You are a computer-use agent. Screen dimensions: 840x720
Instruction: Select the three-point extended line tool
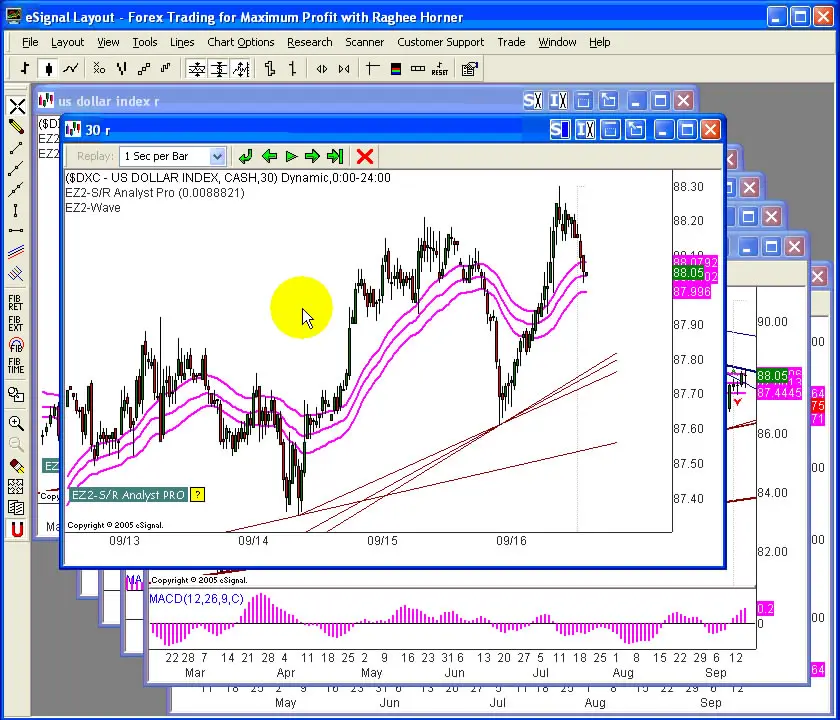16,189
